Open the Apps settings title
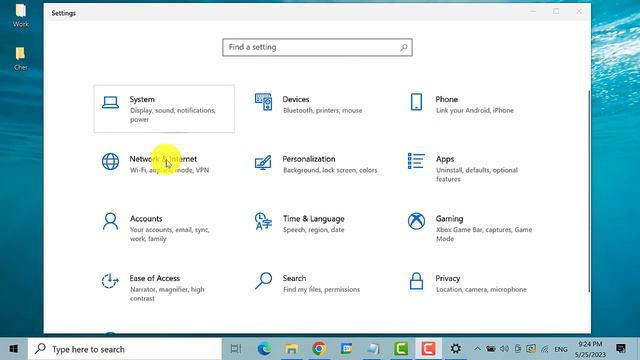640x360 pixels. pos(445,159)
